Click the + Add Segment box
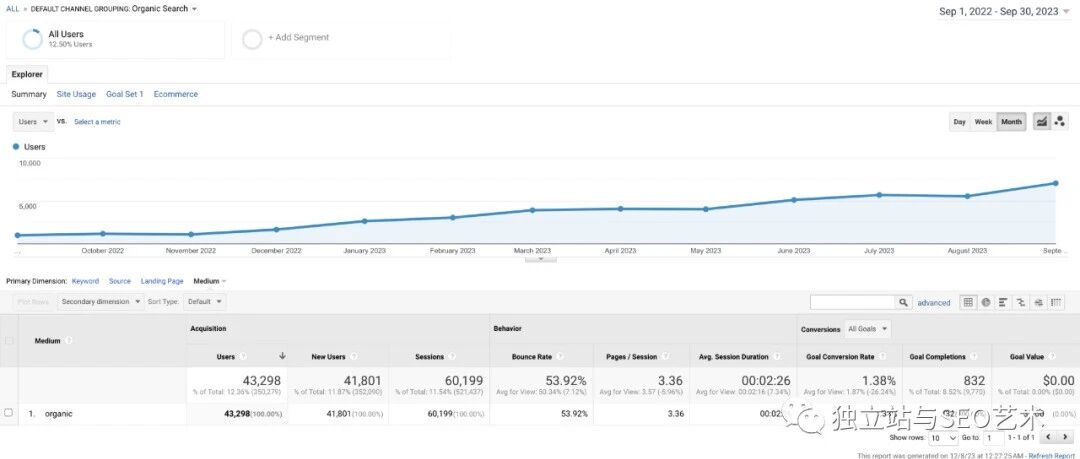1080x459 pixels. (x=341, y=39)
